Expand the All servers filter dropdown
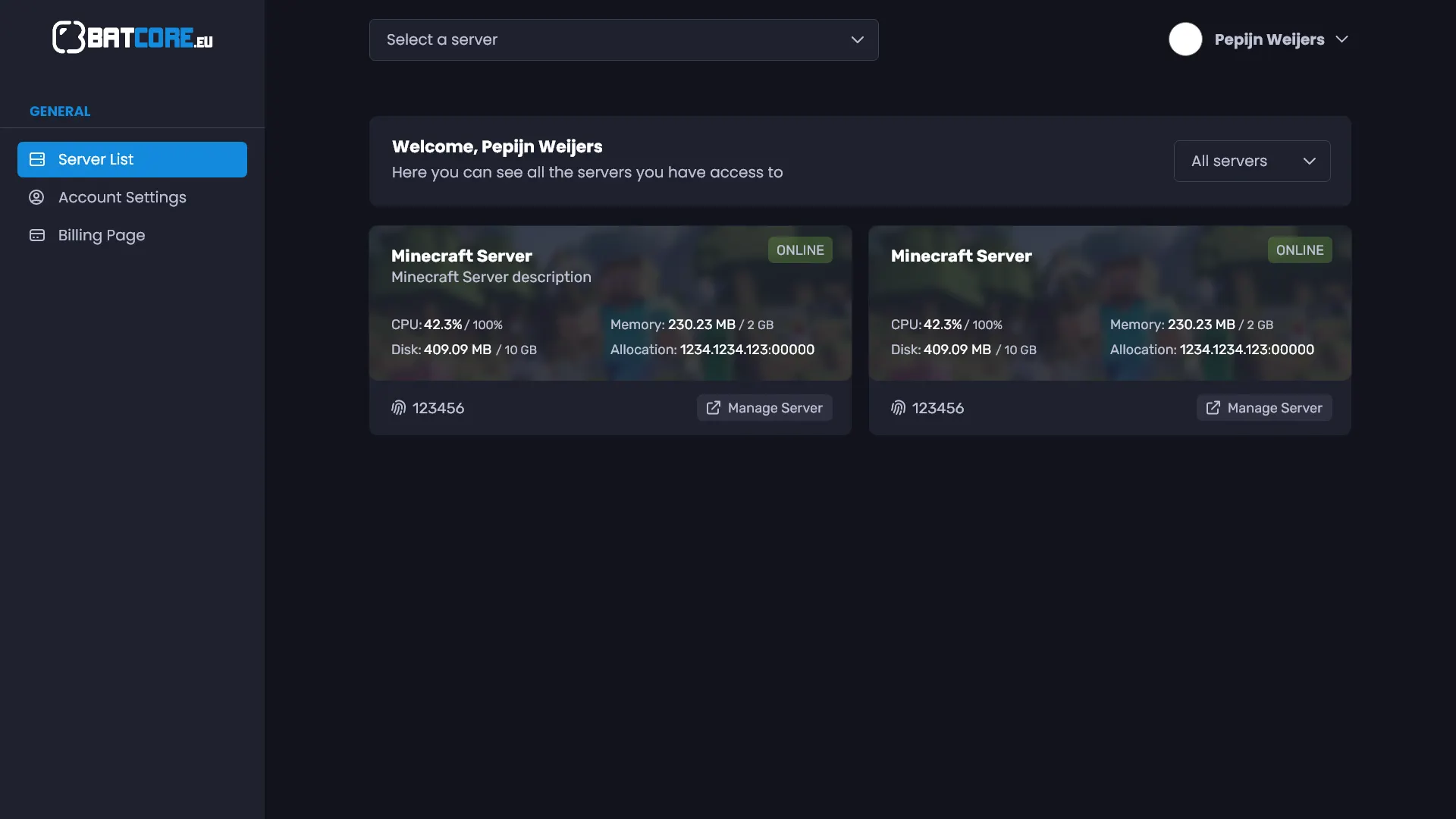Viewport: 1456px width, 819px height. point(1251,161)
